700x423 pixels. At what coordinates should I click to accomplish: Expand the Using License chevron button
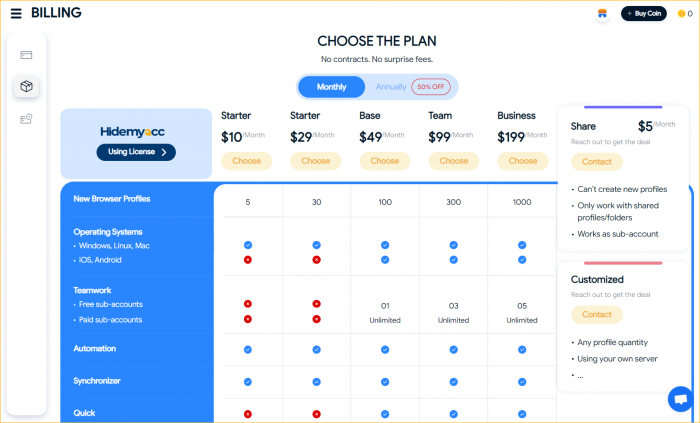point(136,152)
